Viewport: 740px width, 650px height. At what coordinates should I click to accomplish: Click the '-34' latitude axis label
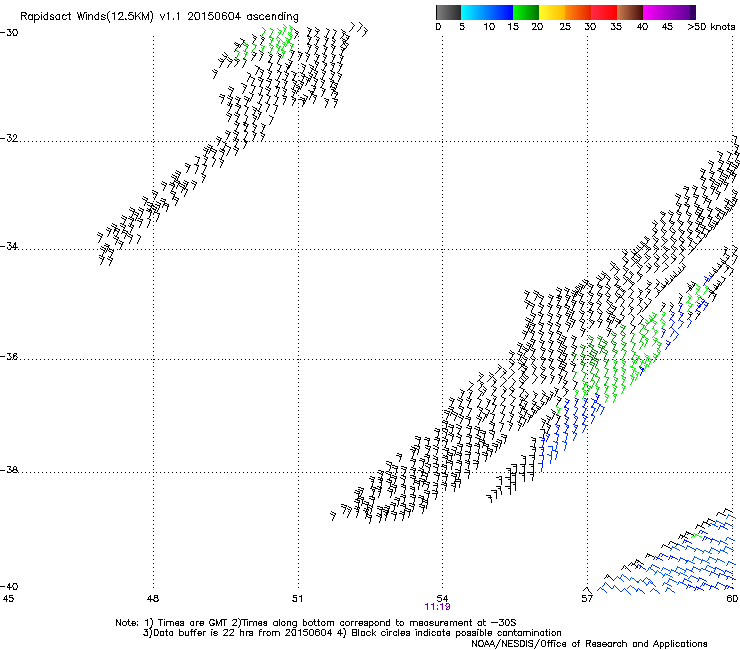click(9, 246)
